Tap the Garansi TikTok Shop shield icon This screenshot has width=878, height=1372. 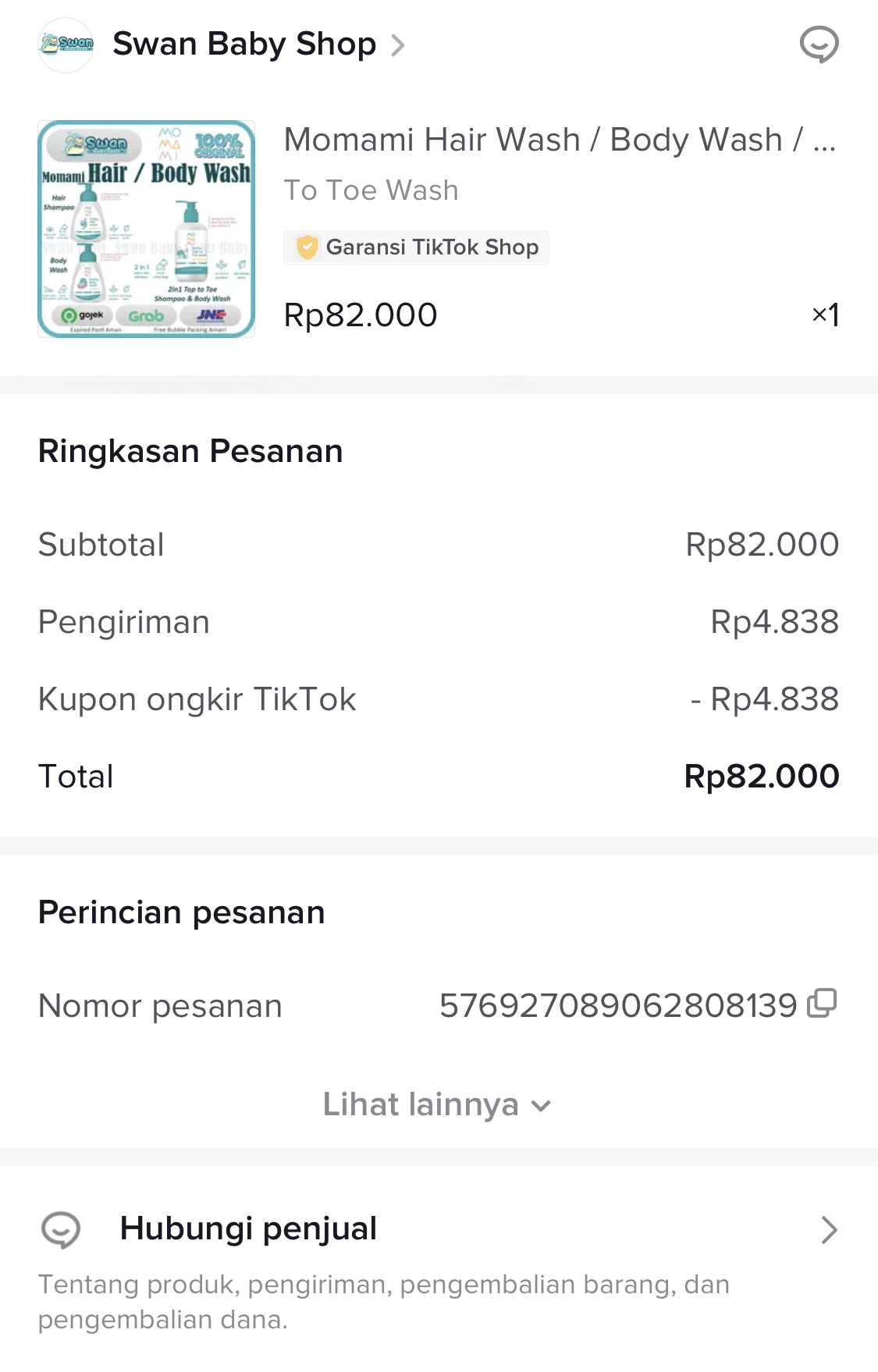(x=307, y=247)
